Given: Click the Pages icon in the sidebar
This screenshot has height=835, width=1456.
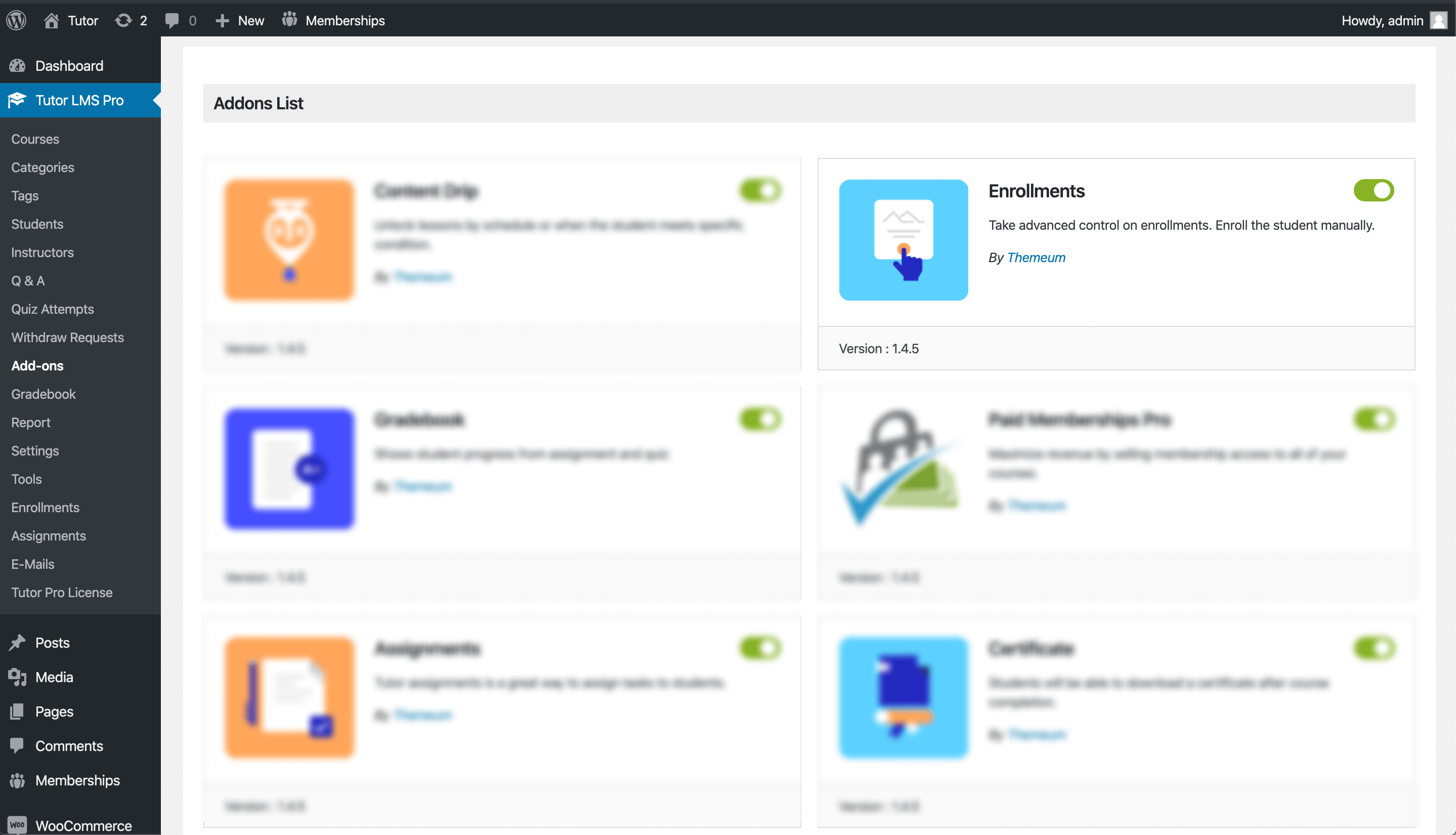Looking at the screenshot, I should coord(17,711).
